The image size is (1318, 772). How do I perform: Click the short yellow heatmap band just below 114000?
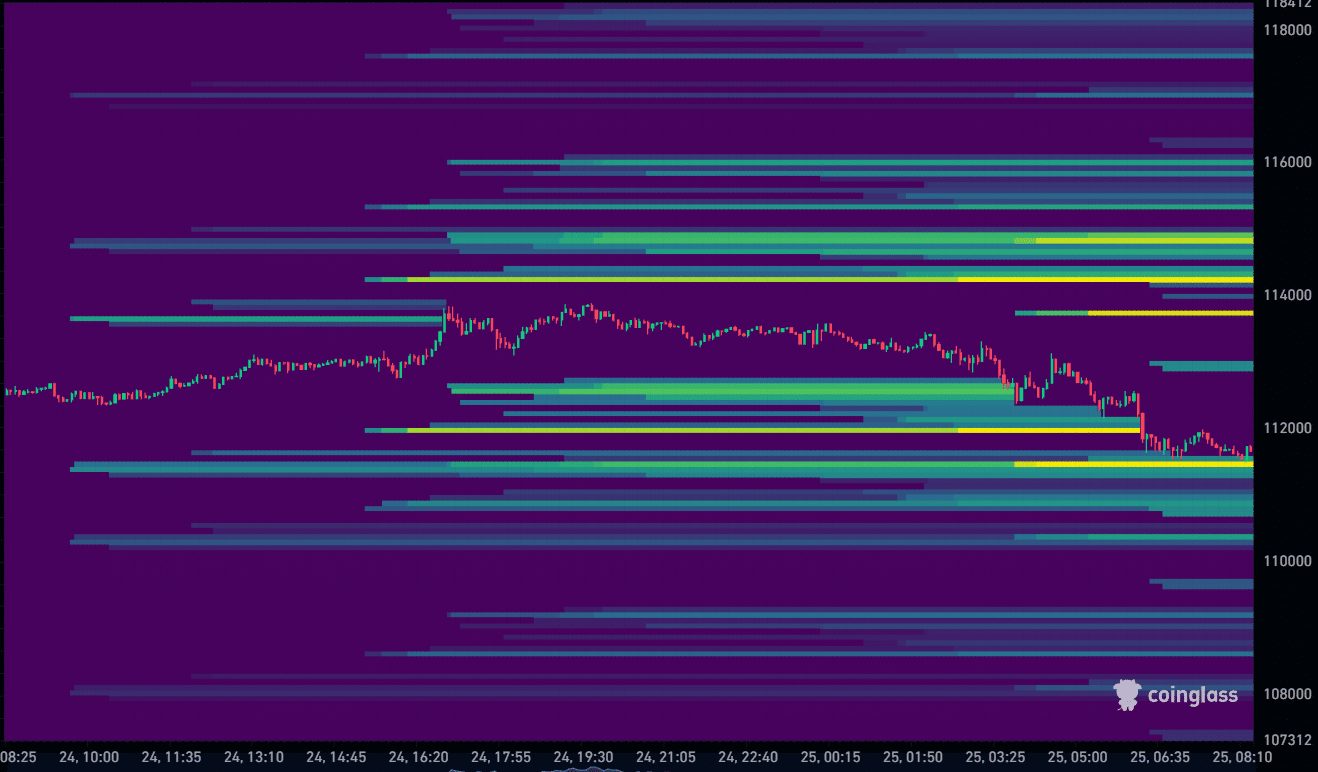tap(1134, 313)
